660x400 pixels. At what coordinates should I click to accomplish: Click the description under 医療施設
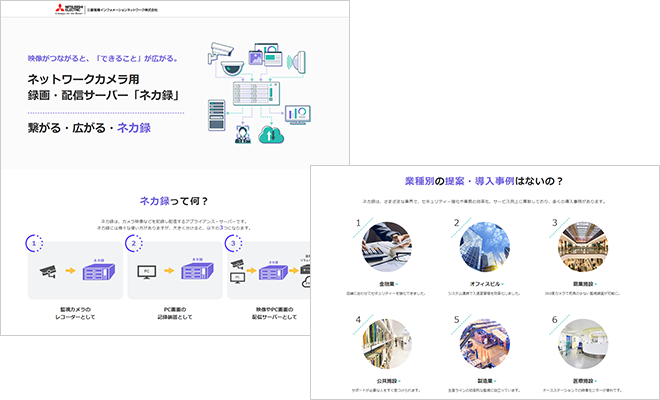pos(583,390)
